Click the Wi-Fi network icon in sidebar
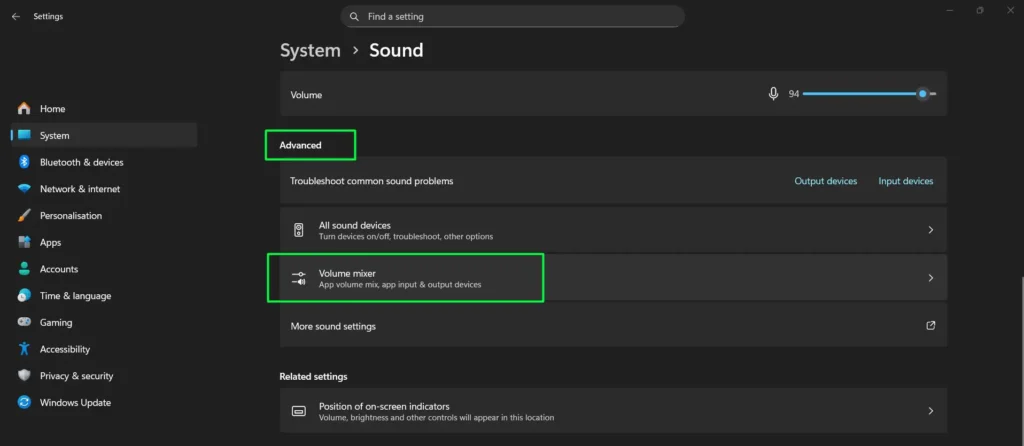 pos(24,189)
